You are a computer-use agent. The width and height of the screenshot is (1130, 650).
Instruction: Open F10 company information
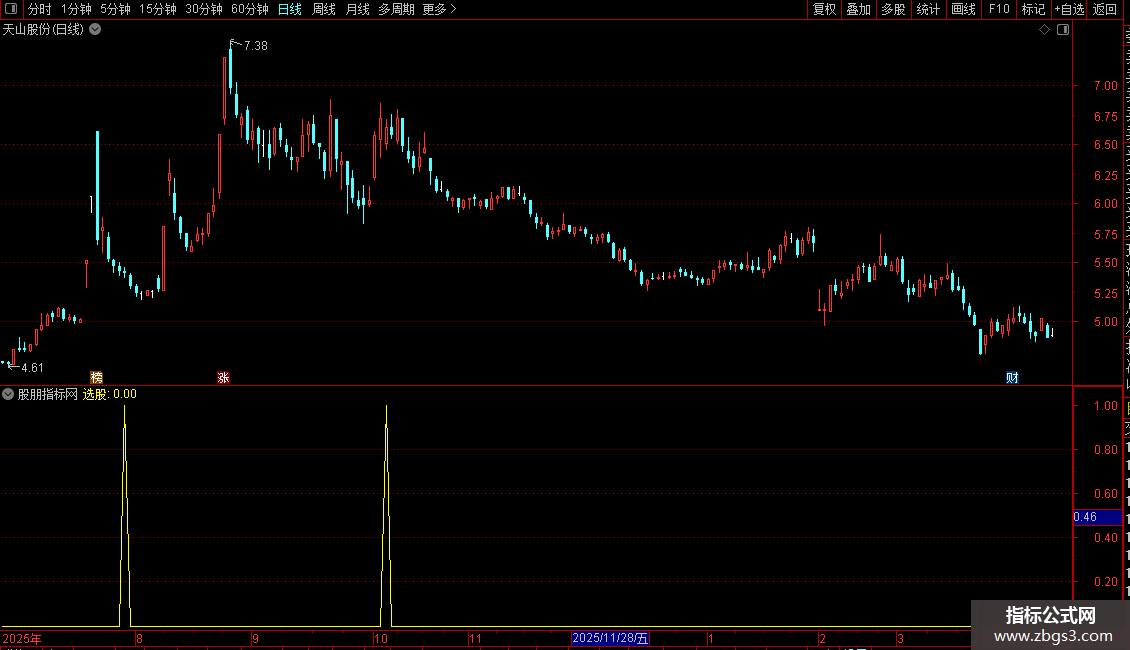[x=999, y=9]
